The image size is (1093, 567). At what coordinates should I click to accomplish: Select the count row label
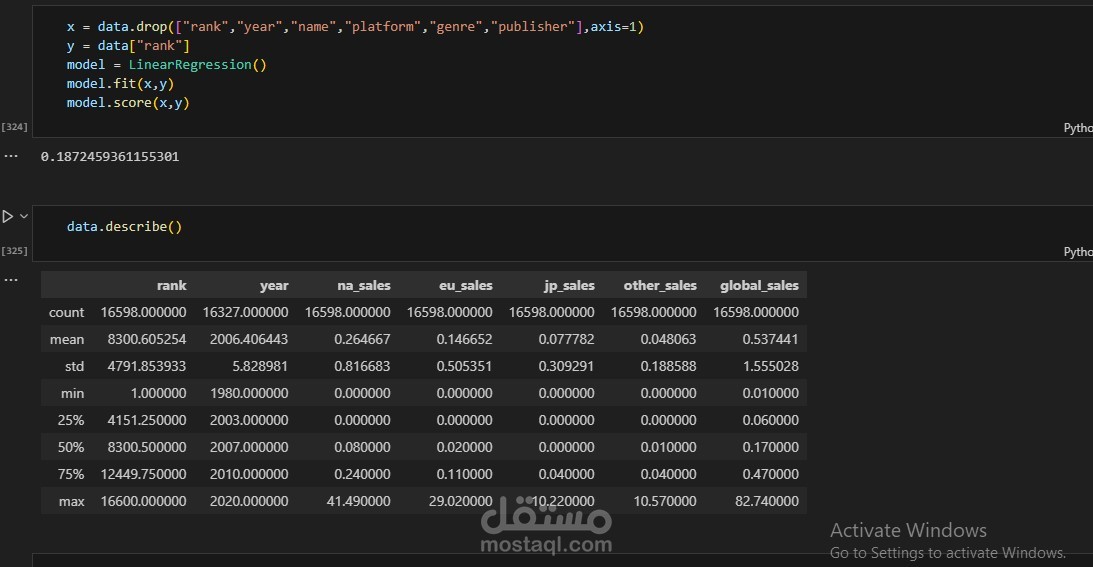[66, 312]
